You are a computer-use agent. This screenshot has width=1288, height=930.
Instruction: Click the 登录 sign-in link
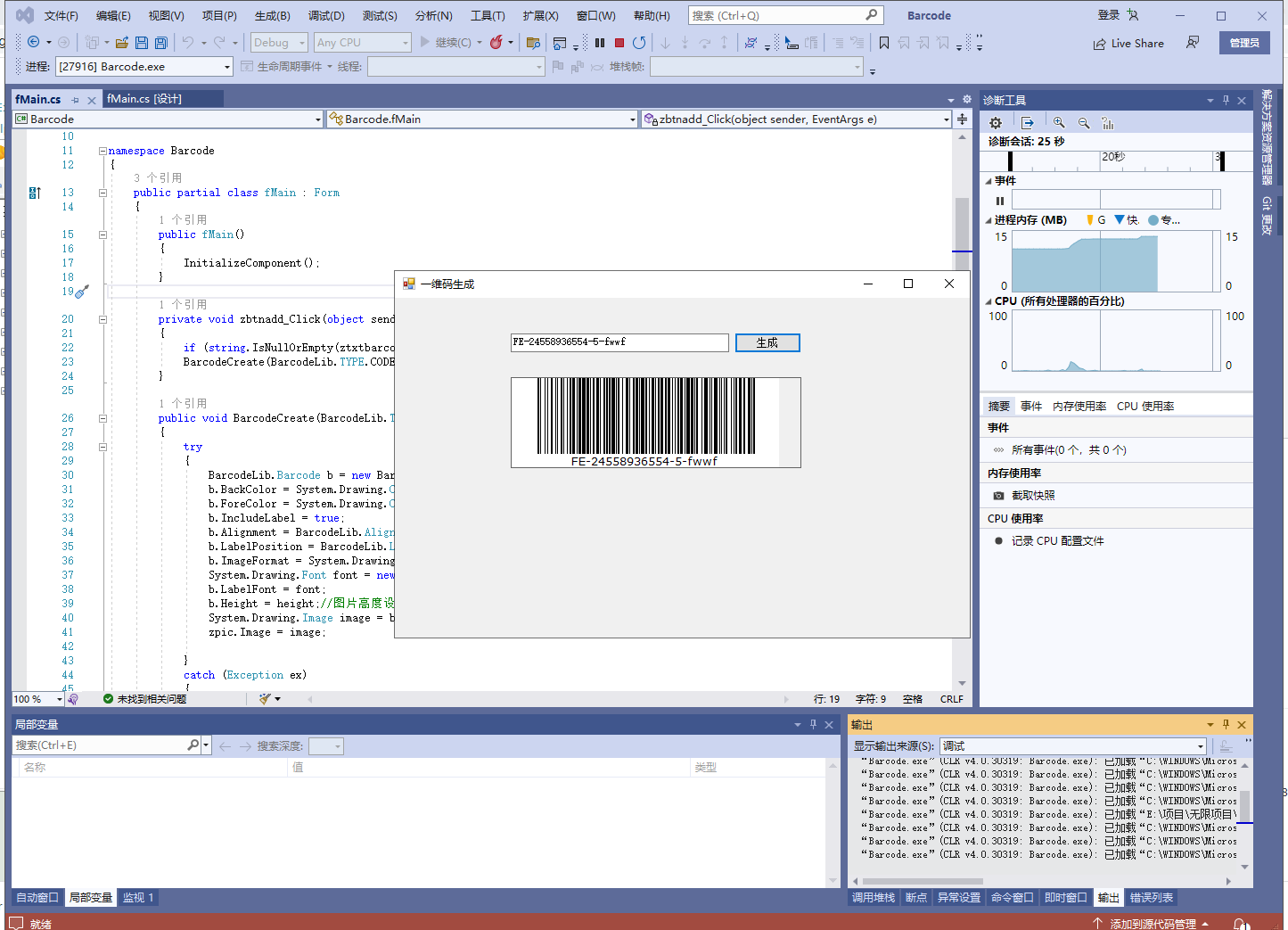point(1109,15)
